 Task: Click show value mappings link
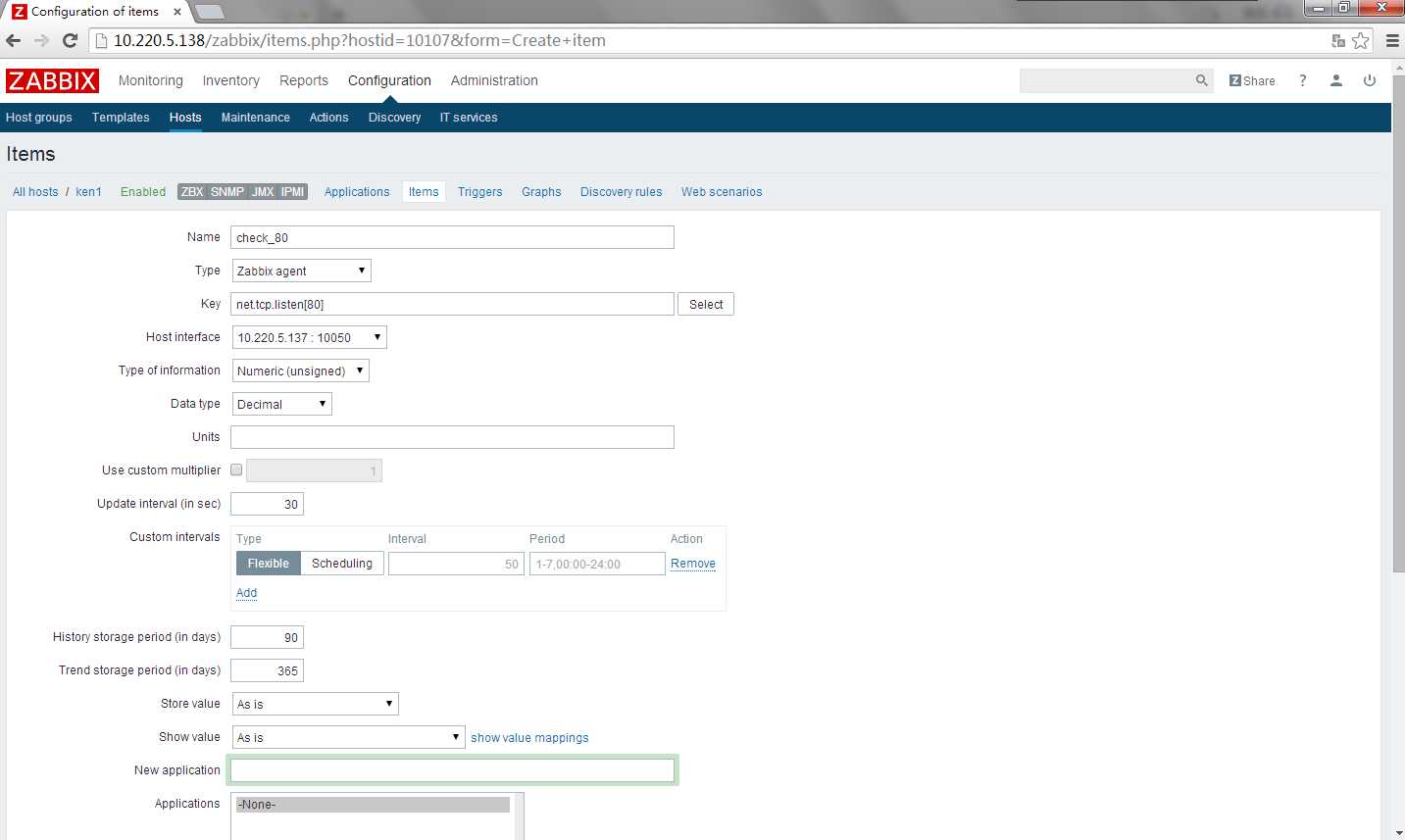(x=529, y=738)
